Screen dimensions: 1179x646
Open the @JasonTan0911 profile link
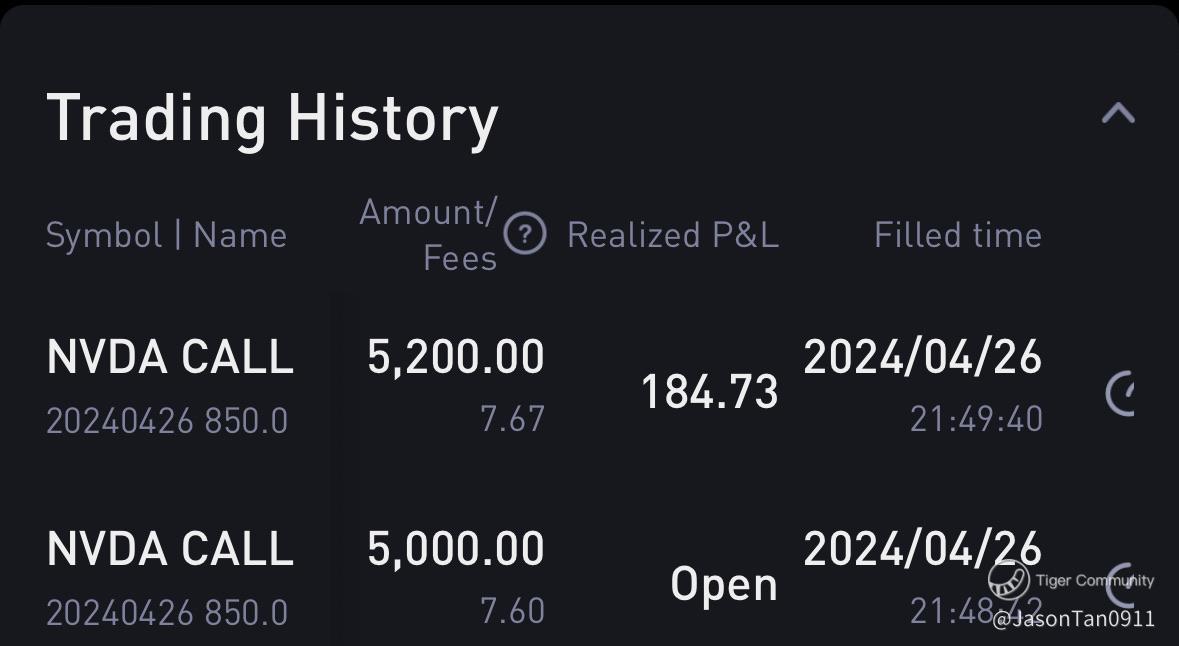[1073, 620]
